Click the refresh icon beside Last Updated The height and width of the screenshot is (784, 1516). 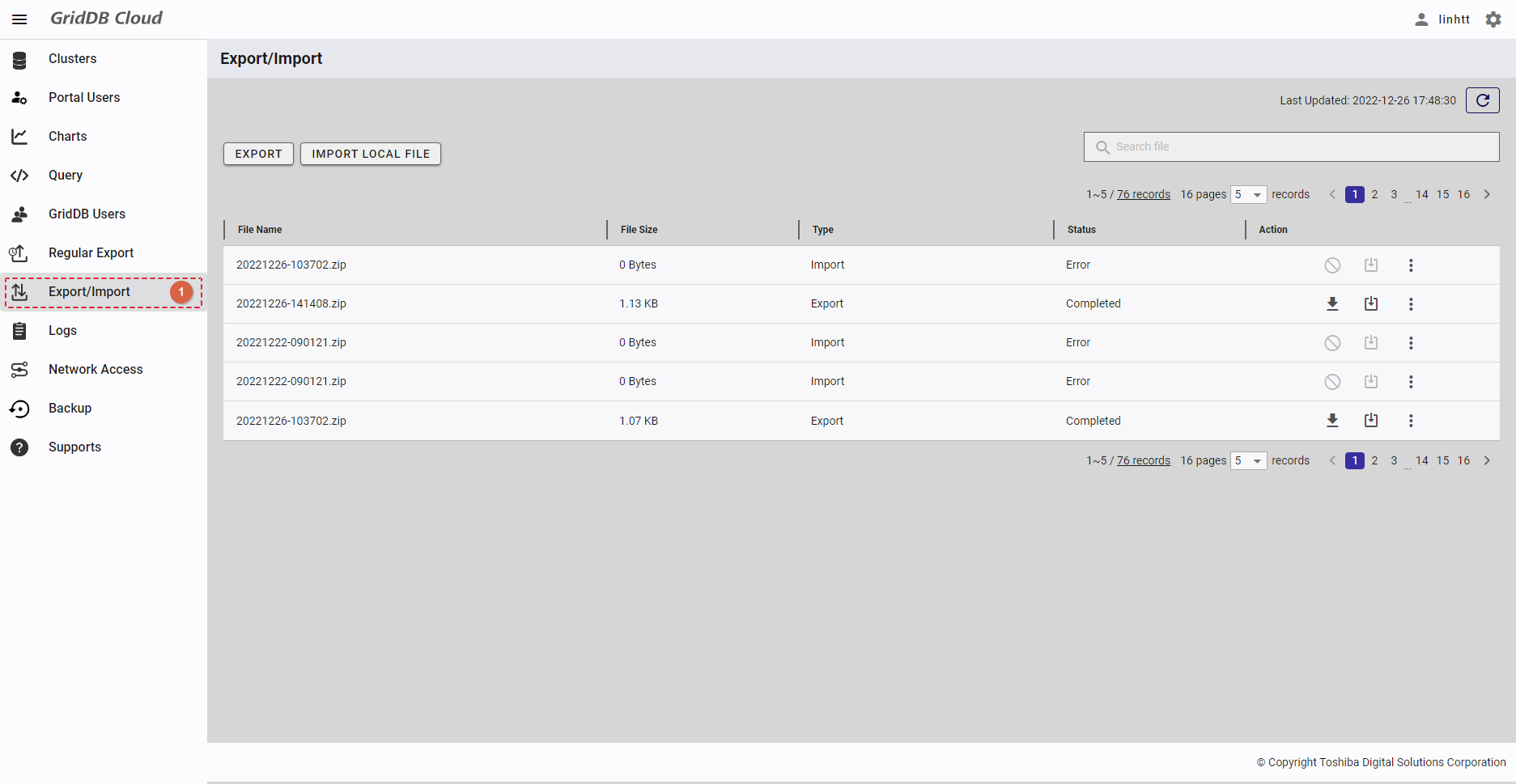pos(1482,100)
